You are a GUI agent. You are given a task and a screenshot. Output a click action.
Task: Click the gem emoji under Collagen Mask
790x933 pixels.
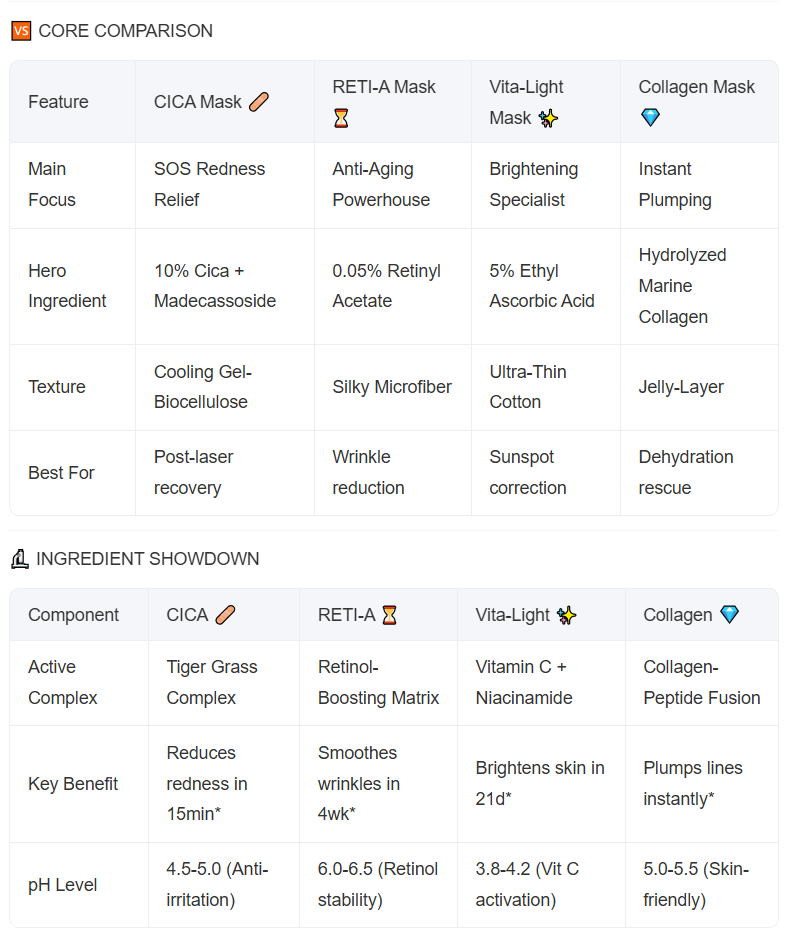click(650, 118)
